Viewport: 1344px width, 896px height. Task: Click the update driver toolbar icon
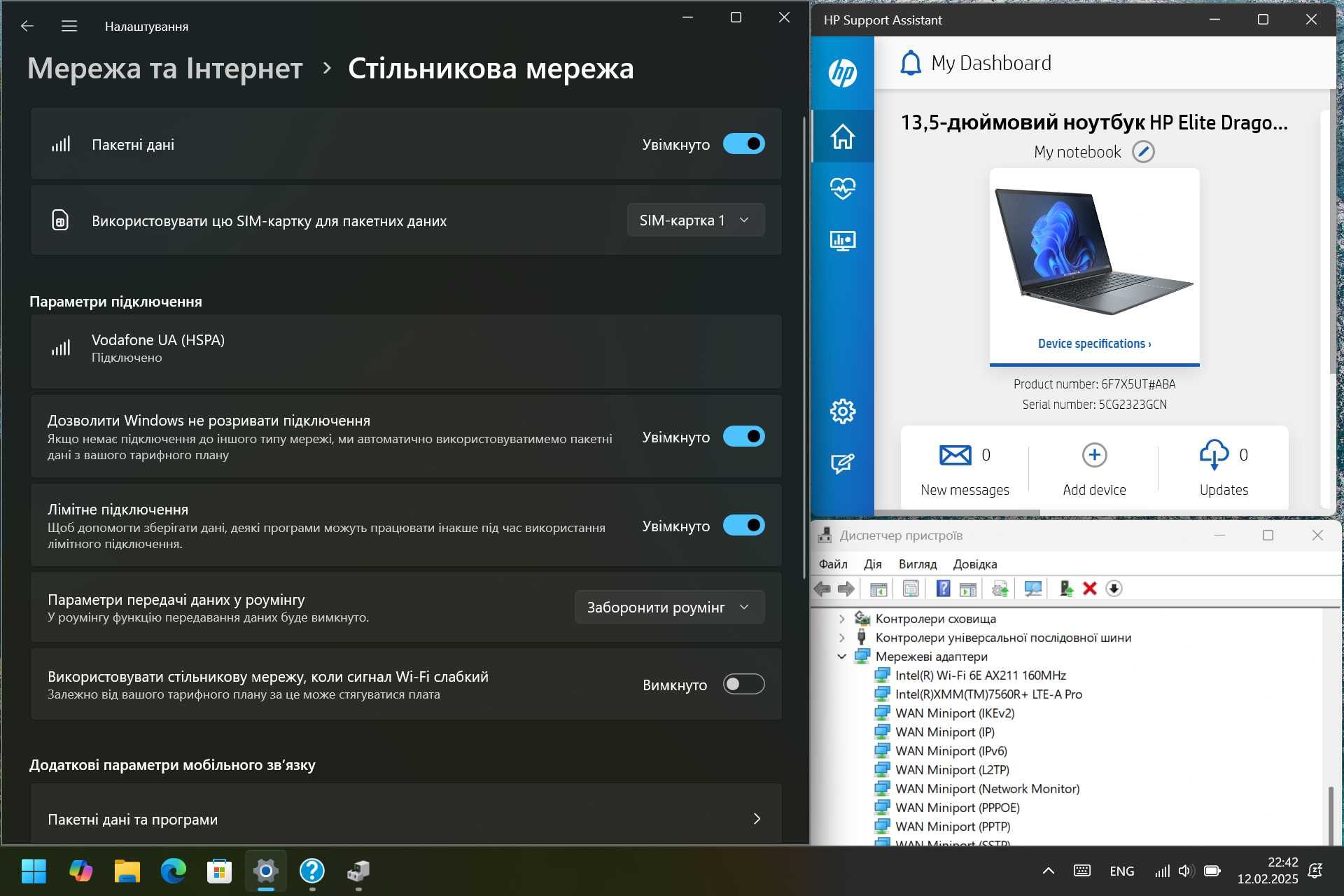click(x=1000, y=589)
